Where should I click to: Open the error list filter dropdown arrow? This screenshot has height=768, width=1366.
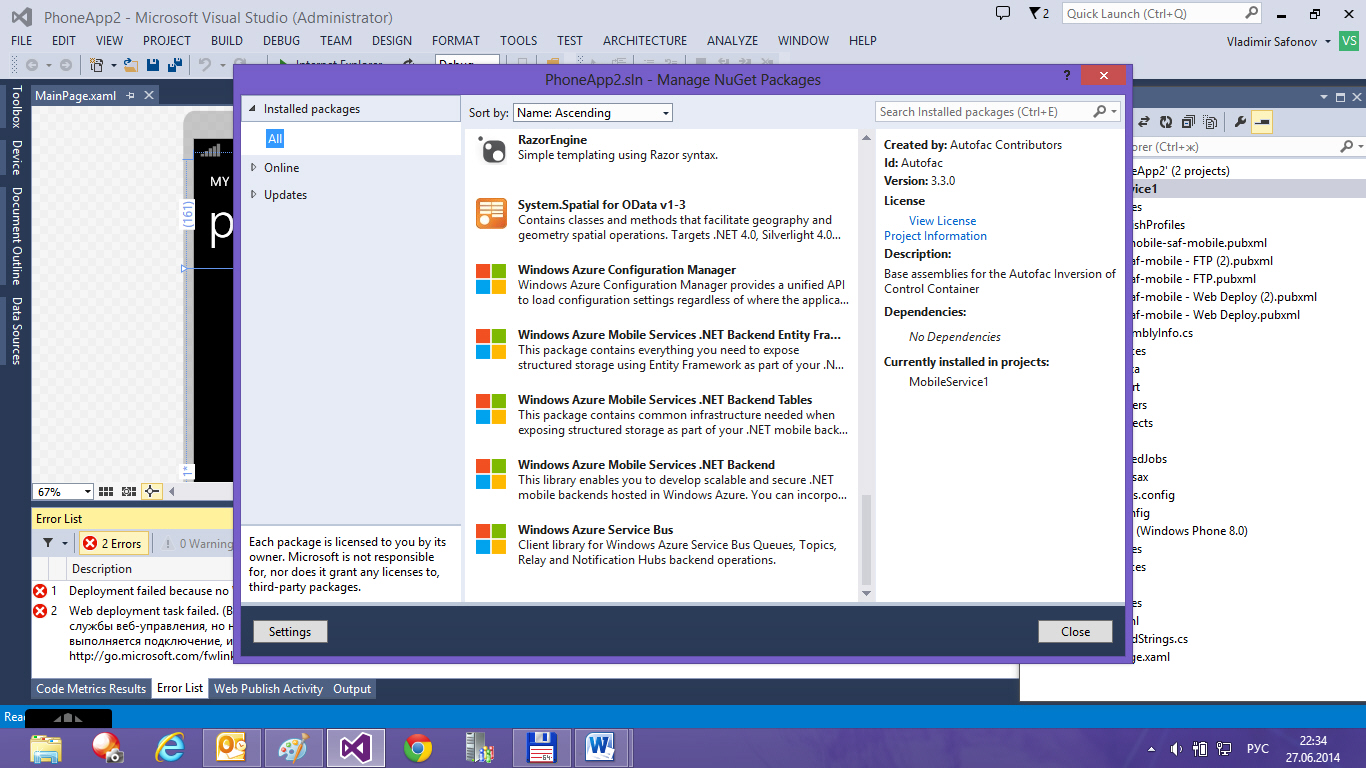(x=65, y=543)
